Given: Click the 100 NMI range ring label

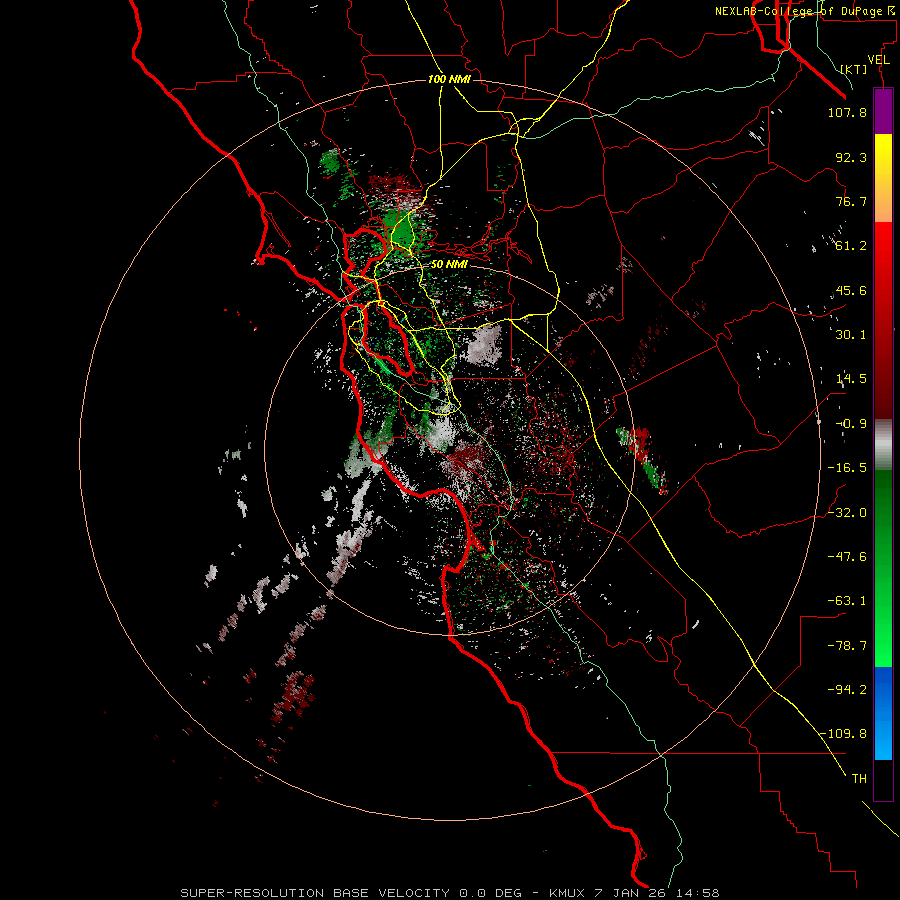Looking at the screenshot, I should [x=449, y=79].
